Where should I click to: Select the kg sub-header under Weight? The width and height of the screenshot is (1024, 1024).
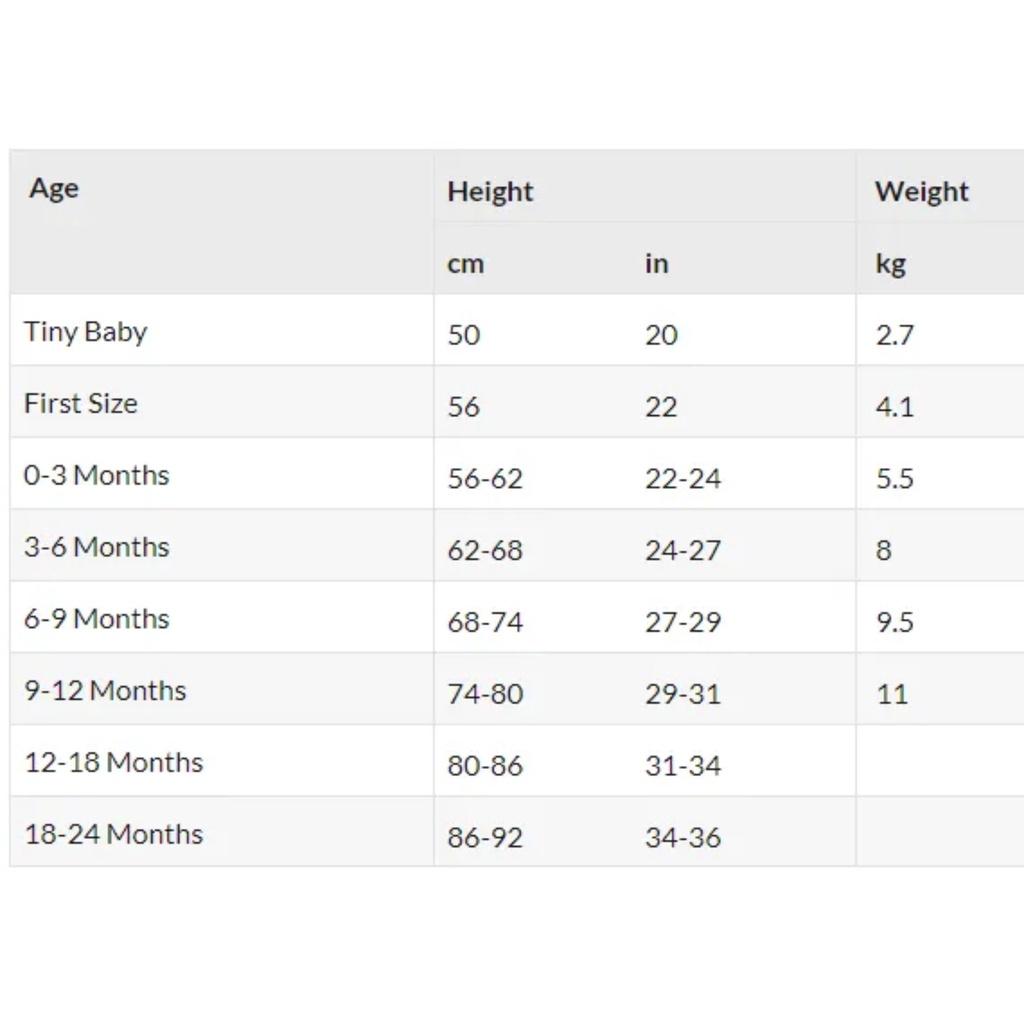[890, 264]
